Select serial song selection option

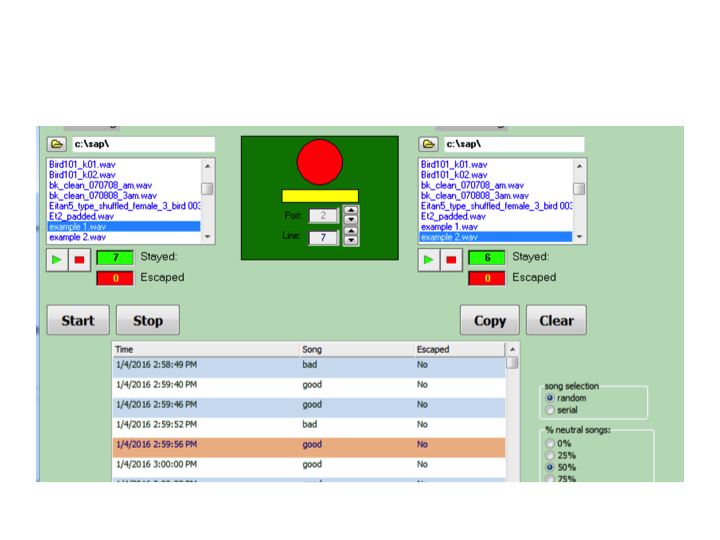click(x=550, y=410)
